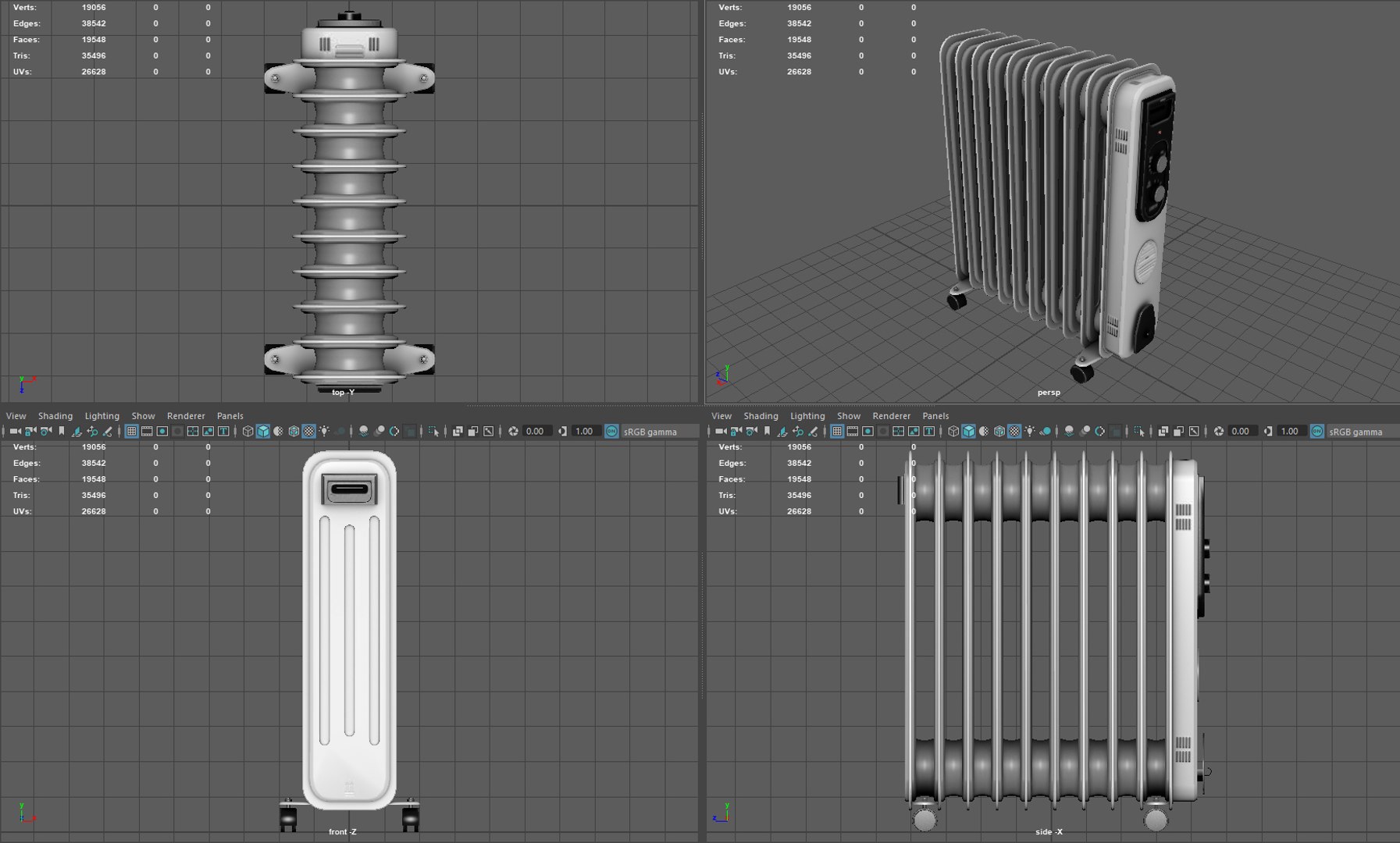This screenshot has height=843, width=1400.
Task: Click Shadows icon in side panel toolbar
Action: (1046, 431)
